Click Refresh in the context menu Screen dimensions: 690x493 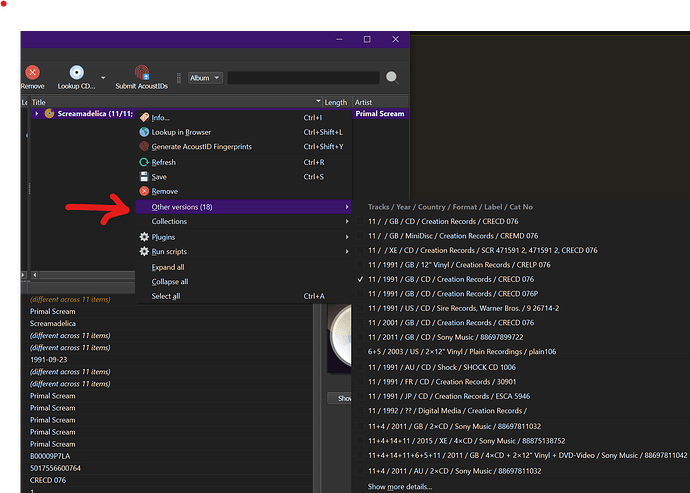tap(163, 162)
